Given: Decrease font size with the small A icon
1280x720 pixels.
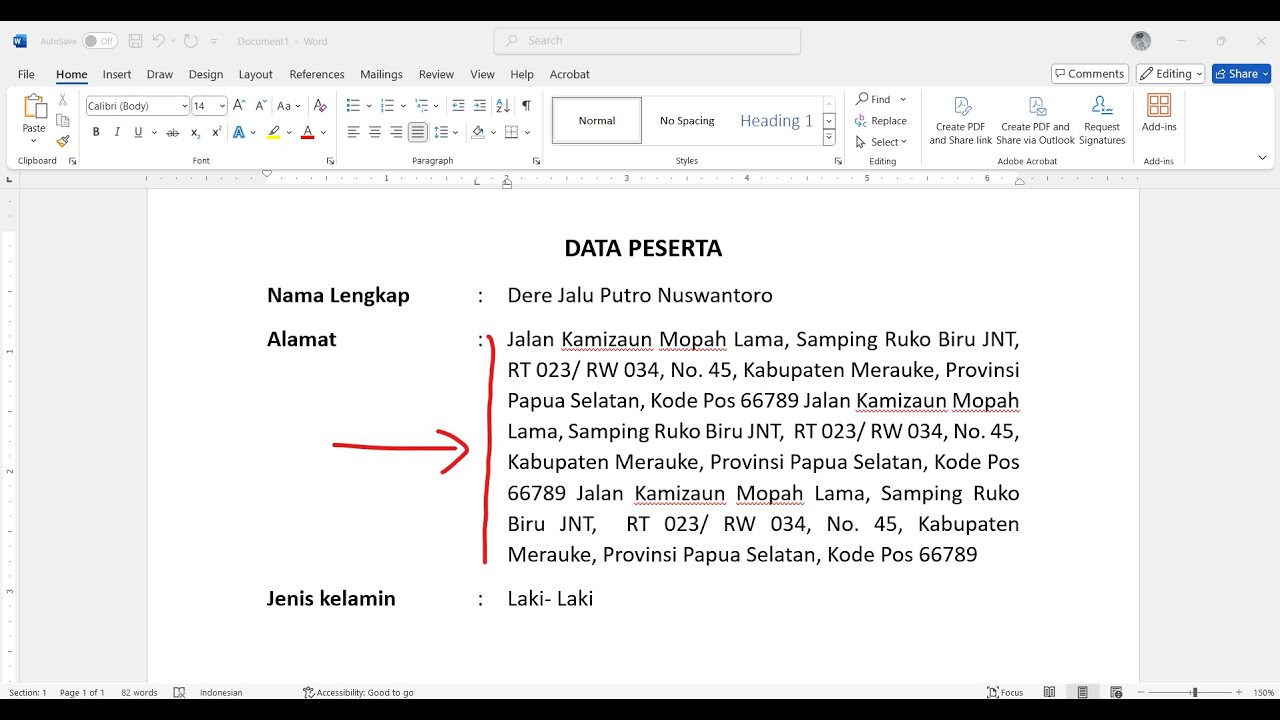Looking at the screenshot, I should [260, 105].
